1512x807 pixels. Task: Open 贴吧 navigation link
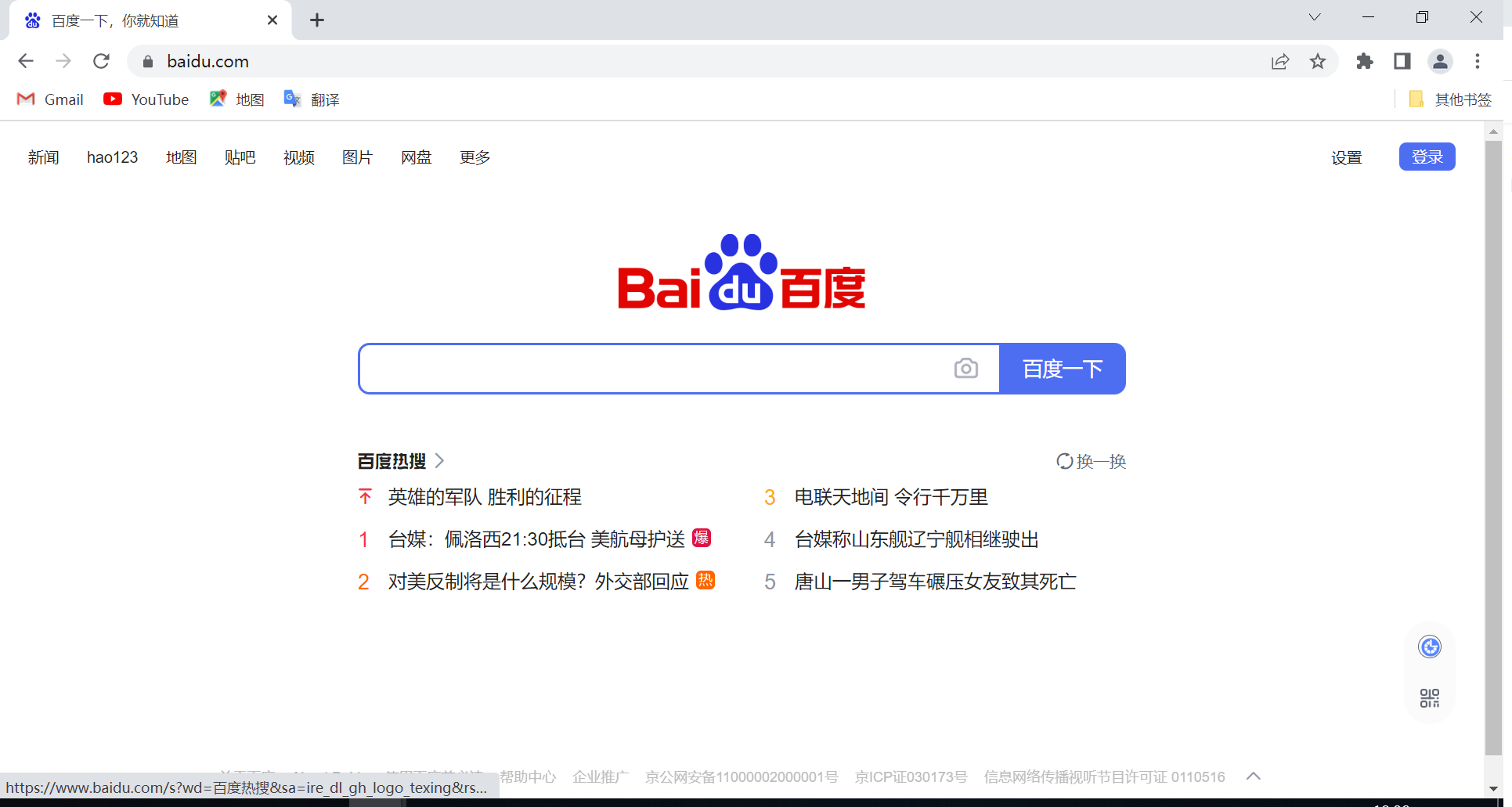pos(240,157)
